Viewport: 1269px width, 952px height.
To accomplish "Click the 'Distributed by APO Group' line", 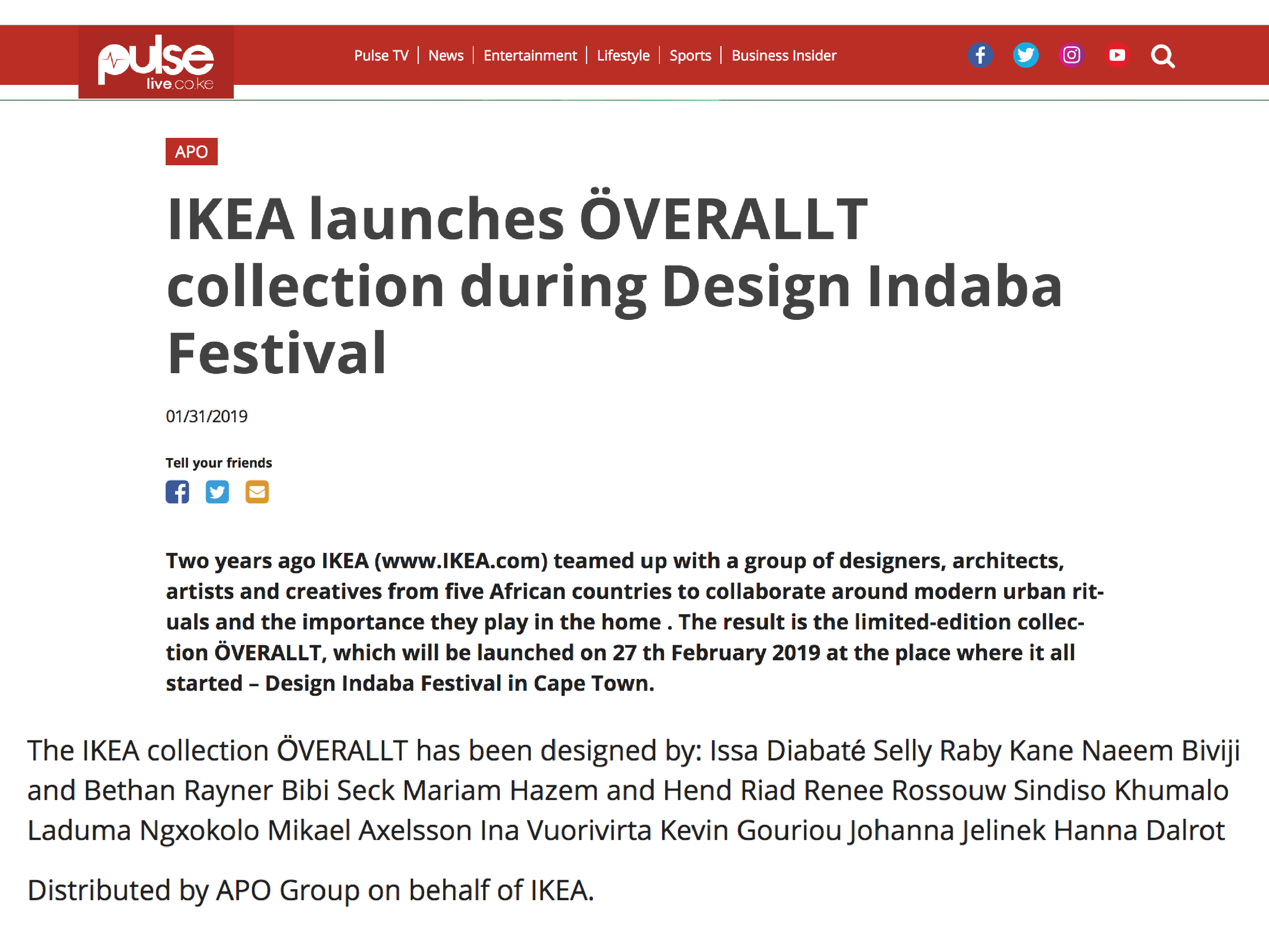I will tap(310, 890).
